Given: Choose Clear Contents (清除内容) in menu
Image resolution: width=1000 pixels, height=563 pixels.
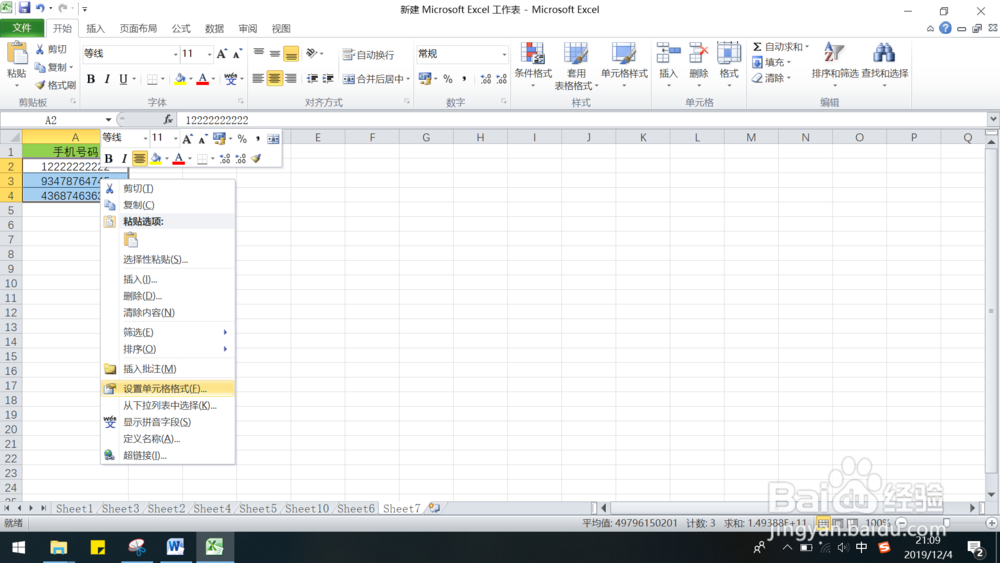Looking at the screenshot, I should [168, 312].
